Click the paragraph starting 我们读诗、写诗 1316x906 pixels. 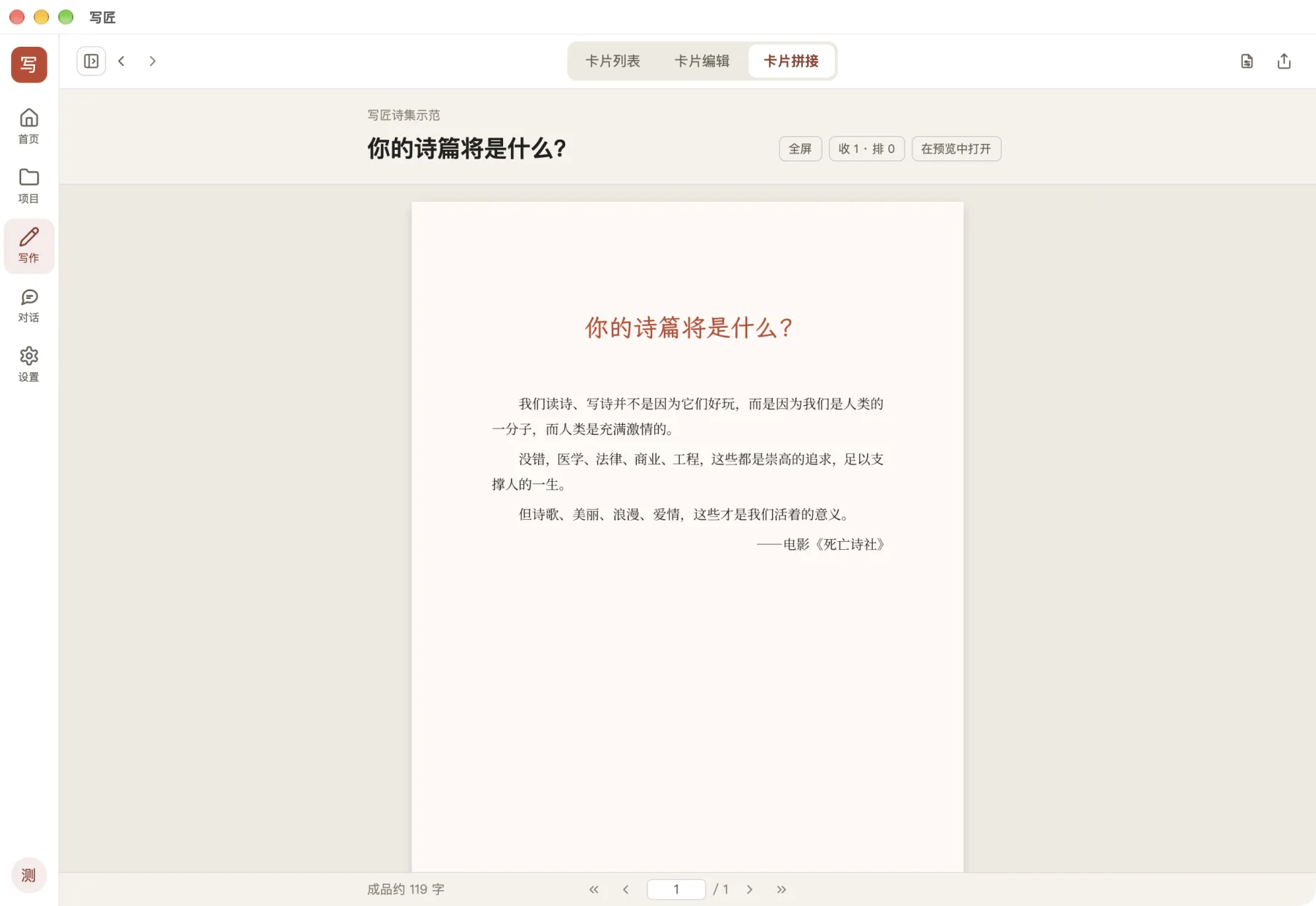coord(688,417)
